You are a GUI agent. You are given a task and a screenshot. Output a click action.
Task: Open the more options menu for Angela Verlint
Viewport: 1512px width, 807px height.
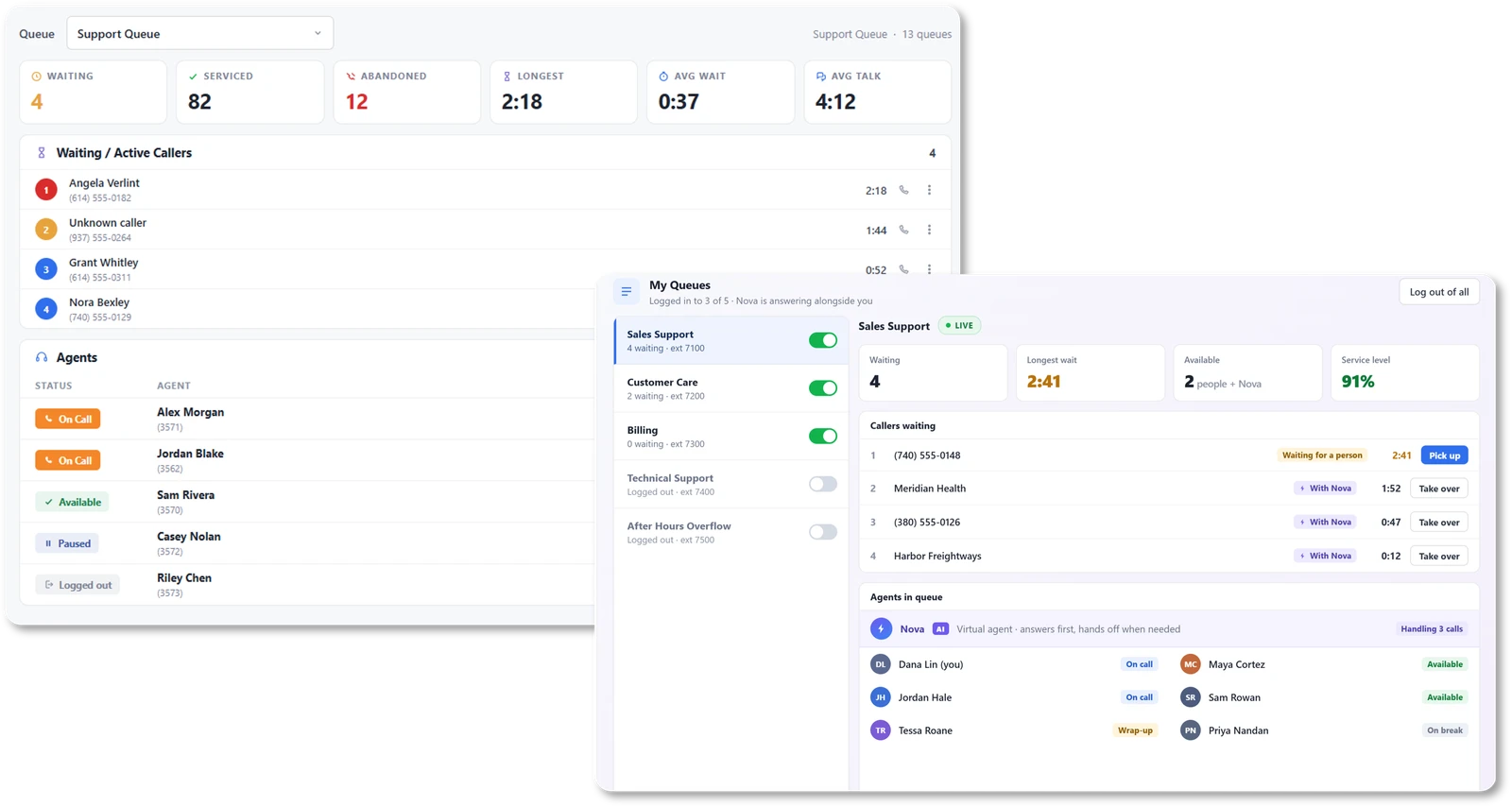point(929,190)
